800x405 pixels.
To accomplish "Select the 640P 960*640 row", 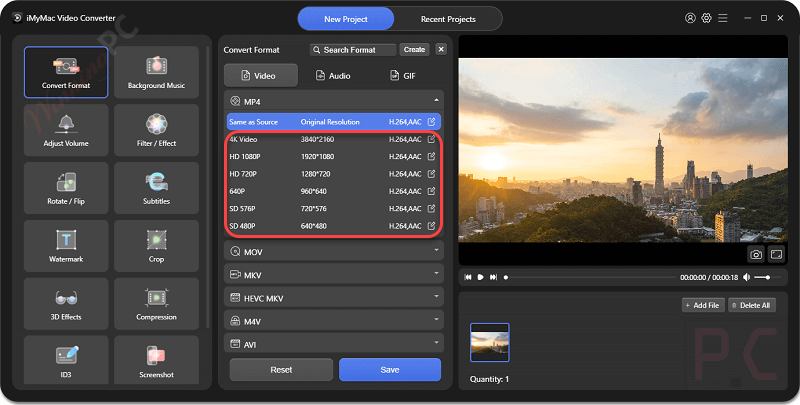I will coord(334,191).
